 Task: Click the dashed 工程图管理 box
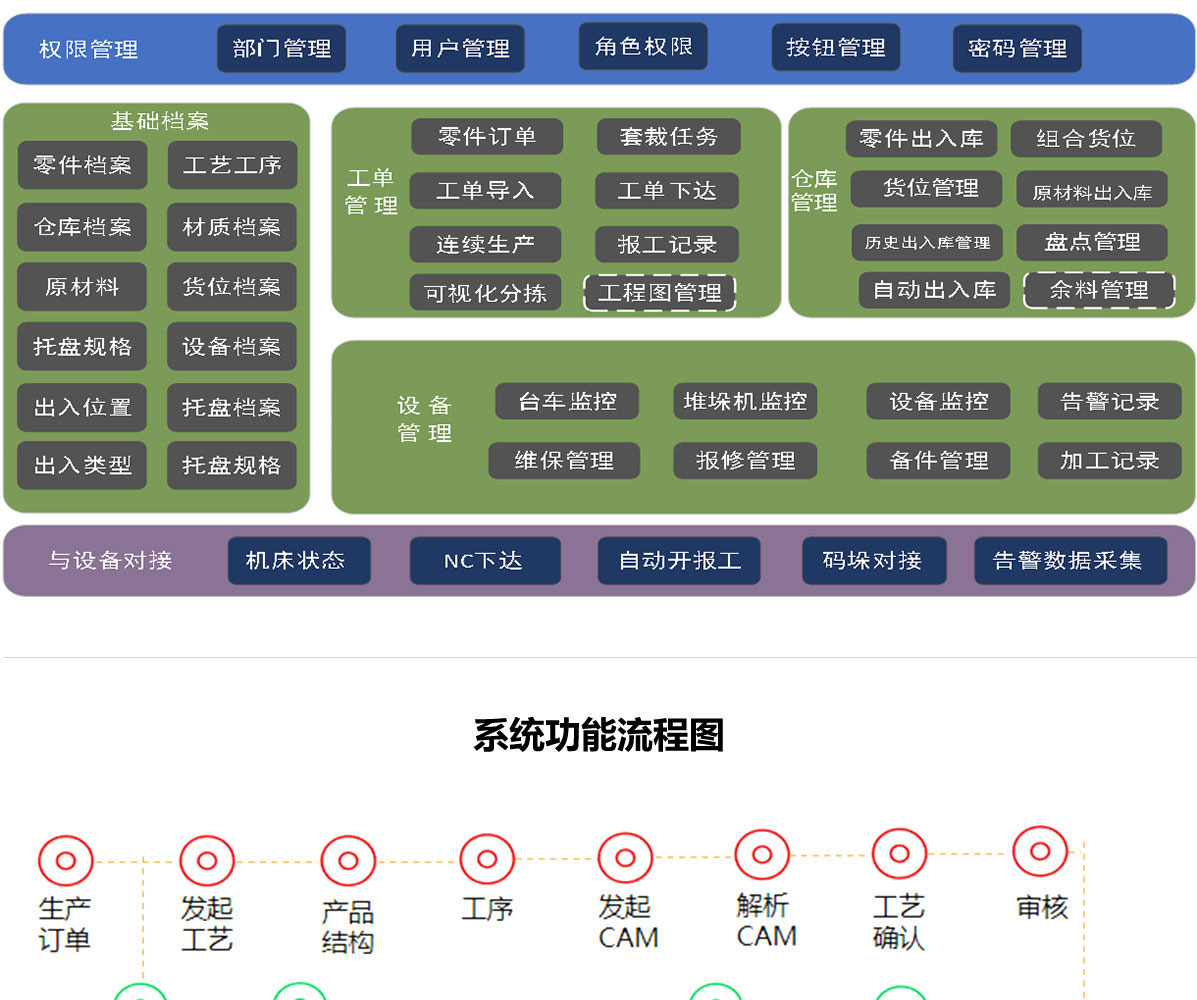659,293
